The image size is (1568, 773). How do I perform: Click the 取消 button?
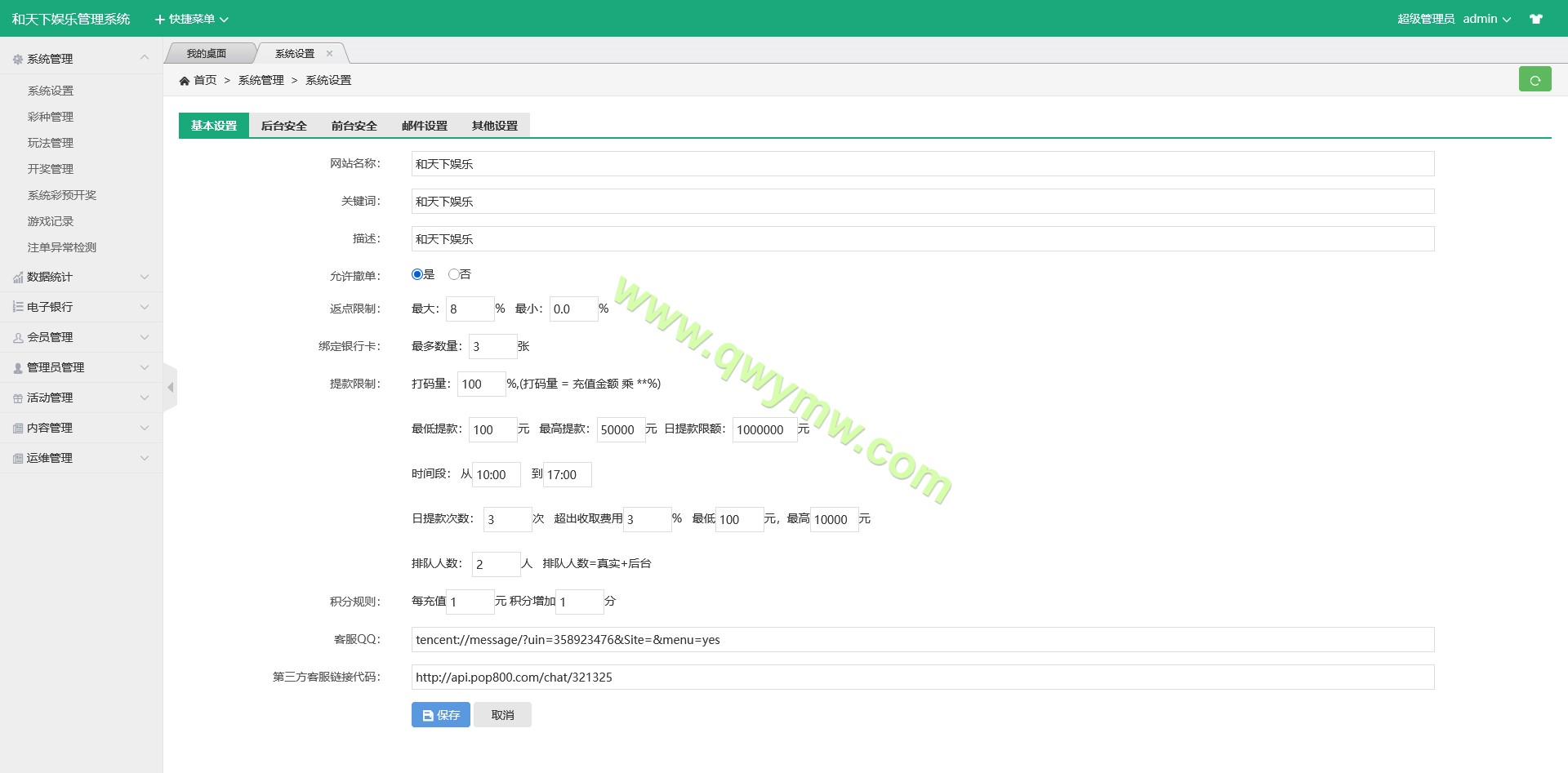point(502,715)
